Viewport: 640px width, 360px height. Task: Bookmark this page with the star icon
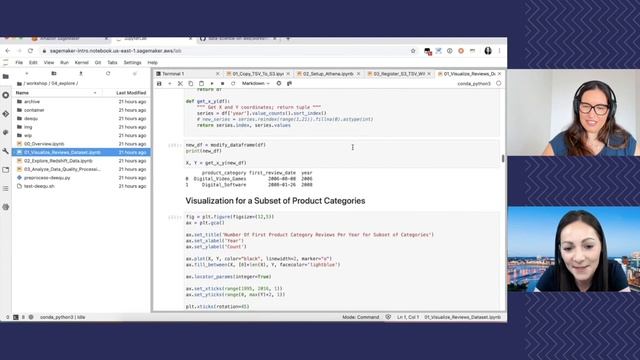pyautogui.click(x=413, y=51)
